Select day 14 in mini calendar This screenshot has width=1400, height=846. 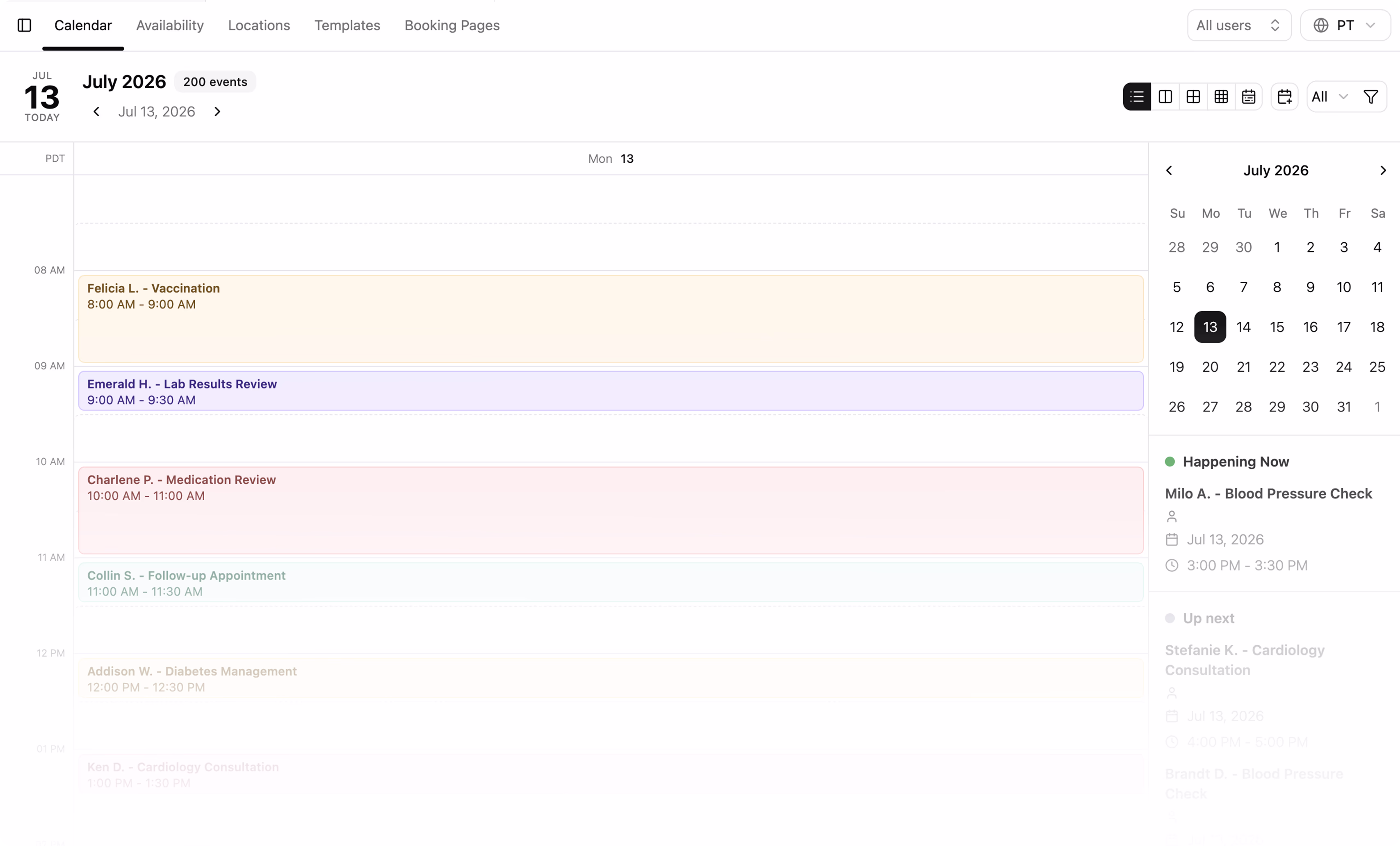pos(1244,327)
